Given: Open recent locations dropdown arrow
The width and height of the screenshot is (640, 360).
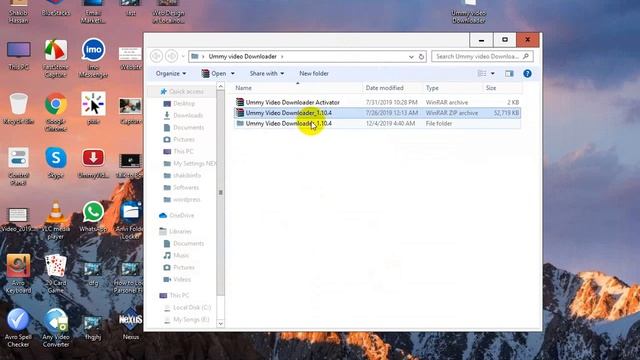Looking at the screenshot, I should [183, 56].
